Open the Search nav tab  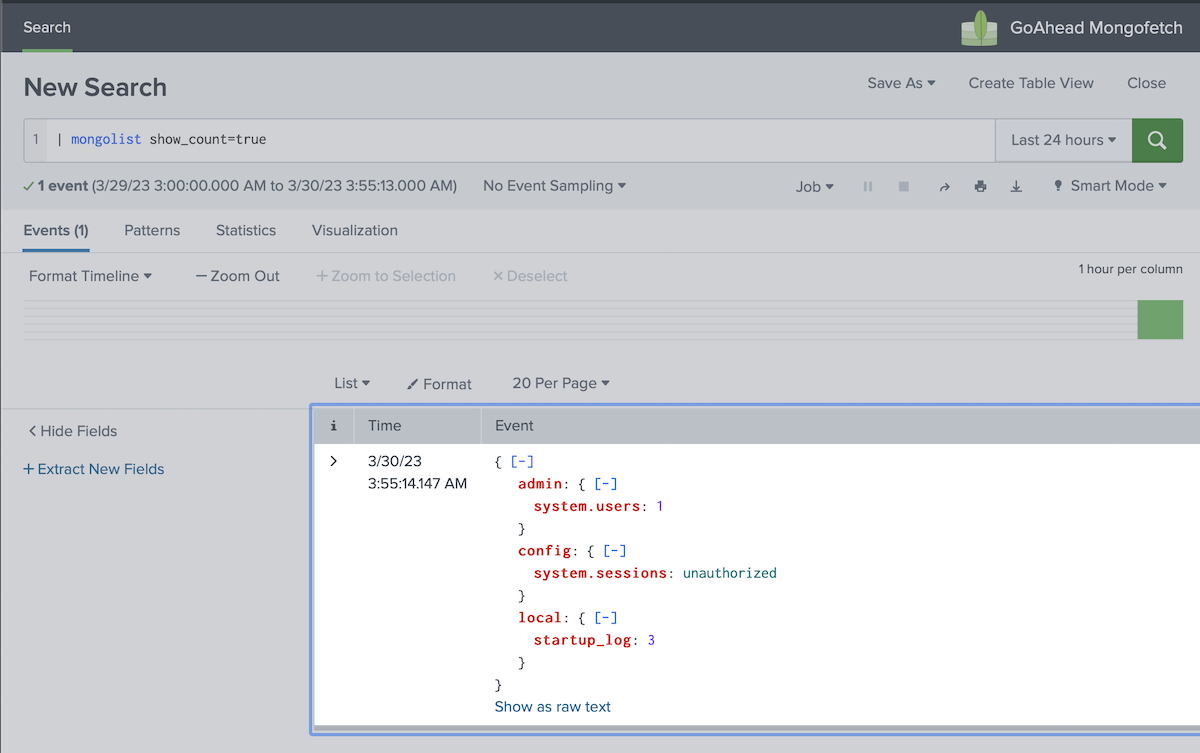click(x=47, y=27)
